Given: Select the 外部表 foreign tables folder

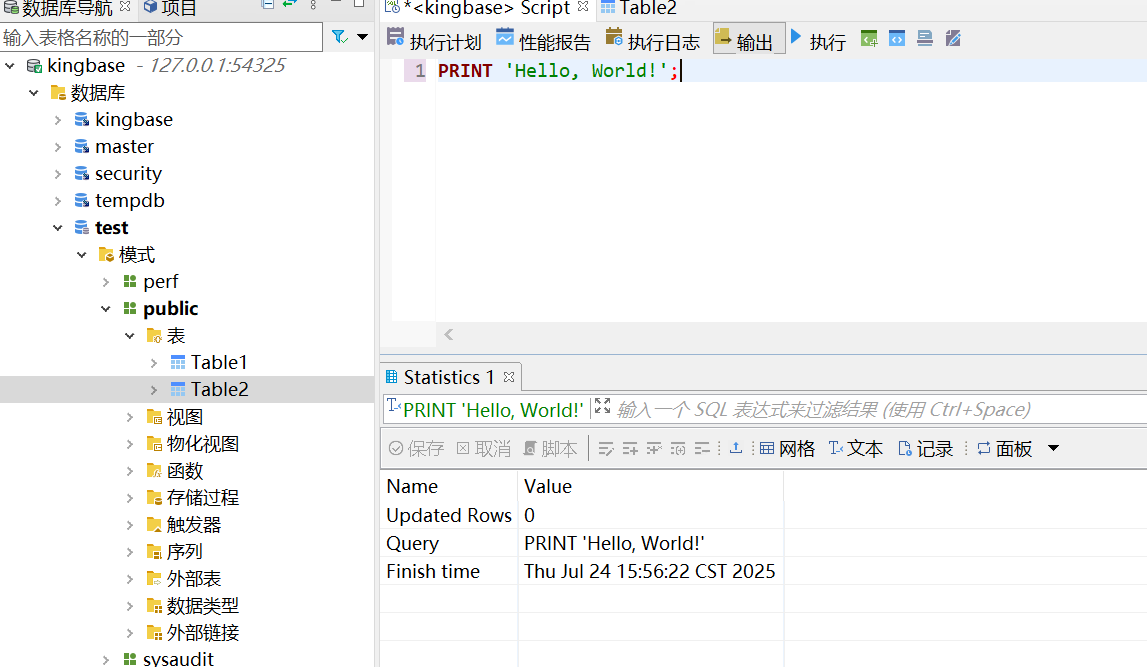Looking at the screenshot, I should click(193, 579).
